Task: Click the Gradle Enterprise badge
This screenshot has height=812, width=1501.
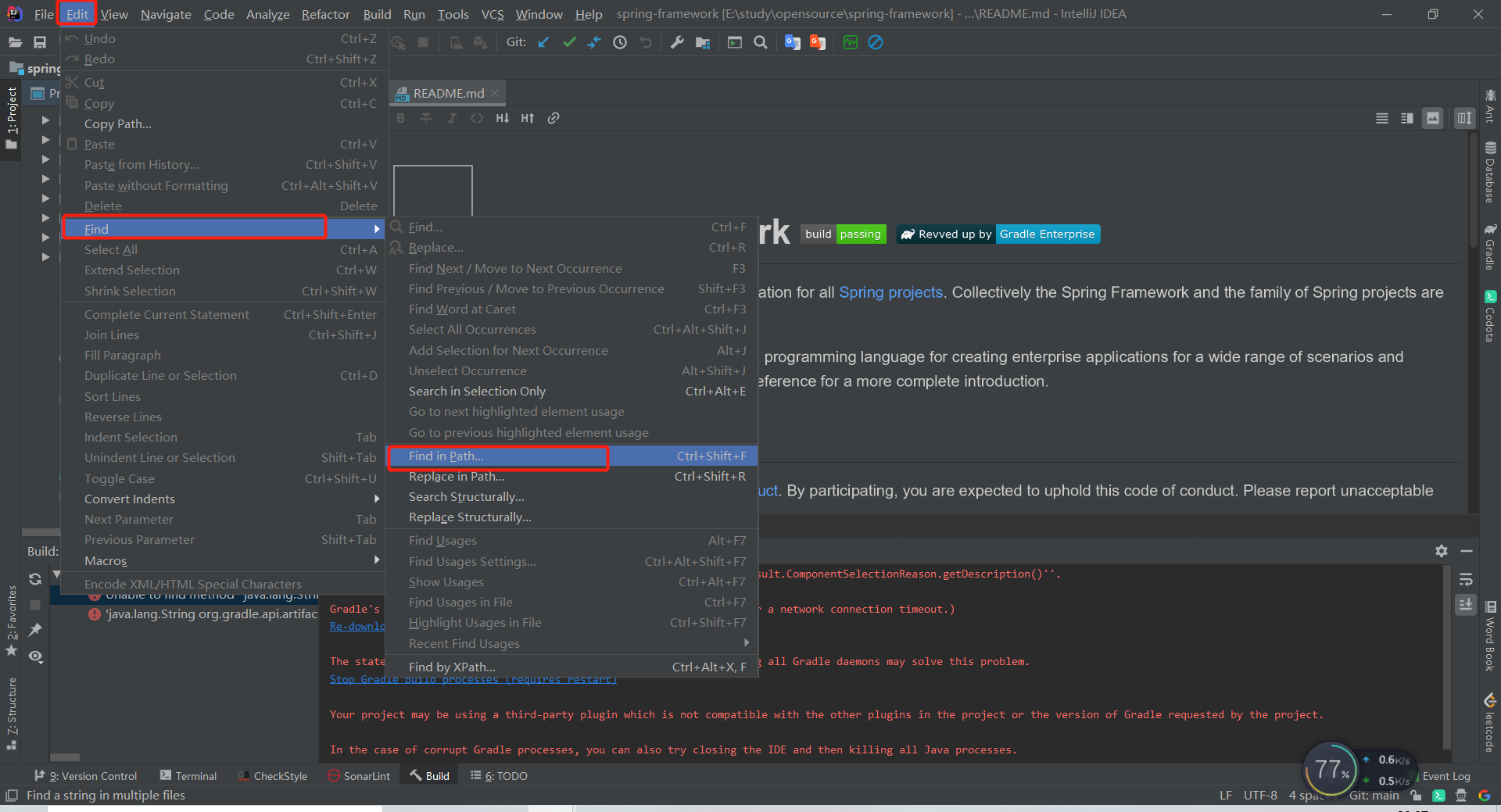Action: pyautogui.click(x=998, y=234)
